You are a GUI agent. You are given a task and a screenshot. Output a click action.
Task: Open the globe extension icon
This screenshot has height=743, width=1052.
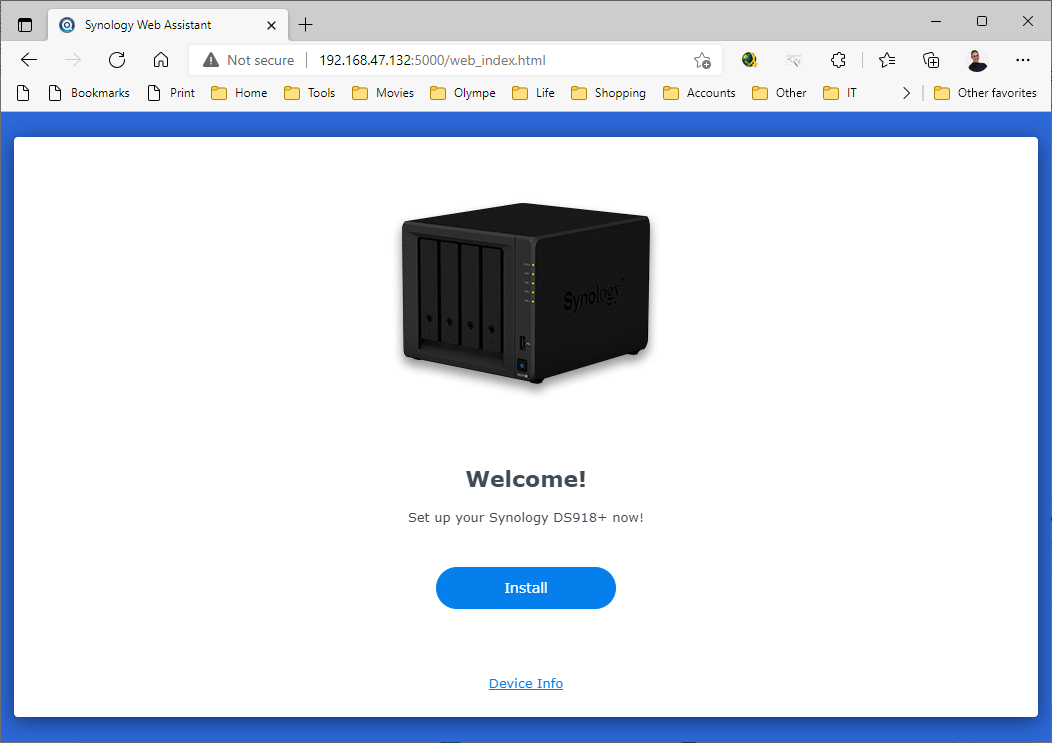749,60
